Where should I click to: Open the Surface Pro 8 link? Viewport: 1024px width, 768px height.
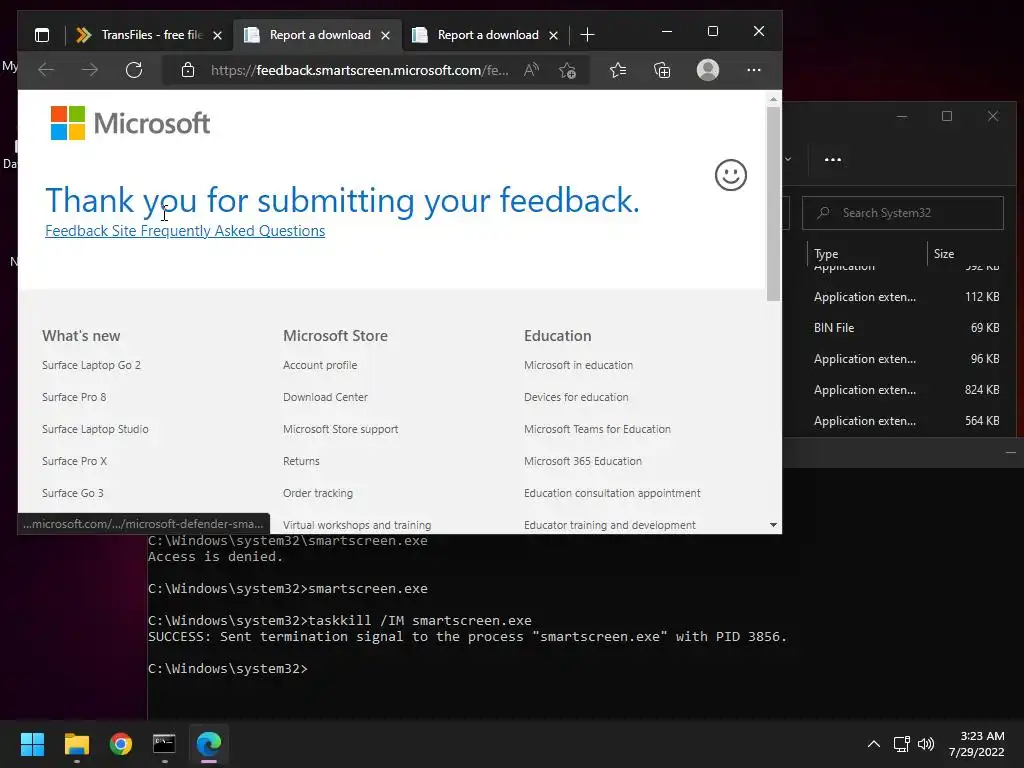pos(74,397)
